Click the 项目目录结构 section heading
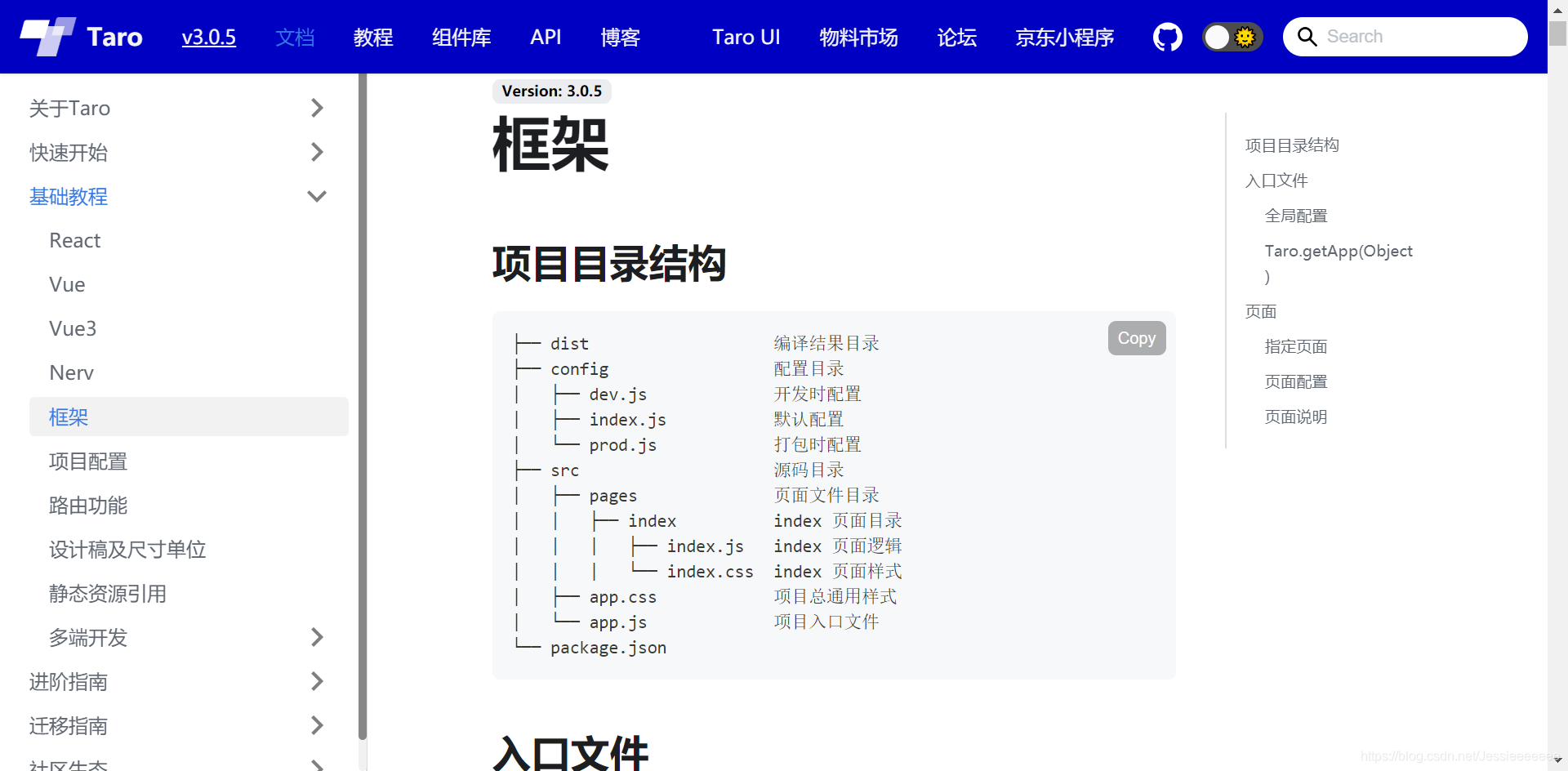Screen dimensions: 1568x771 (x=609, y=264)
